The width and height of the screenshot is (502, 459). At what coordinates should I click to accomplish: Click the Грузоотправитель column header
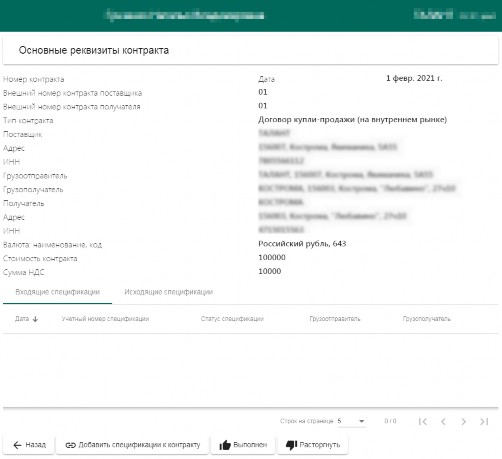335,319
